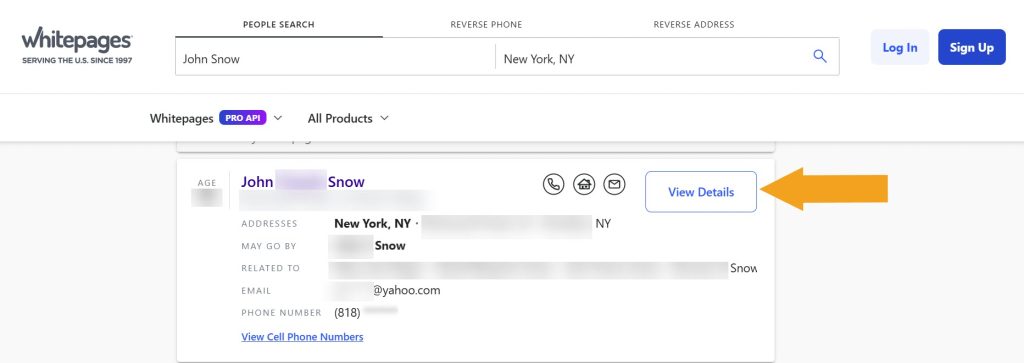Switch to the Reverse Phone tab
Viewport: 1024px width, 363px height.
486,25
